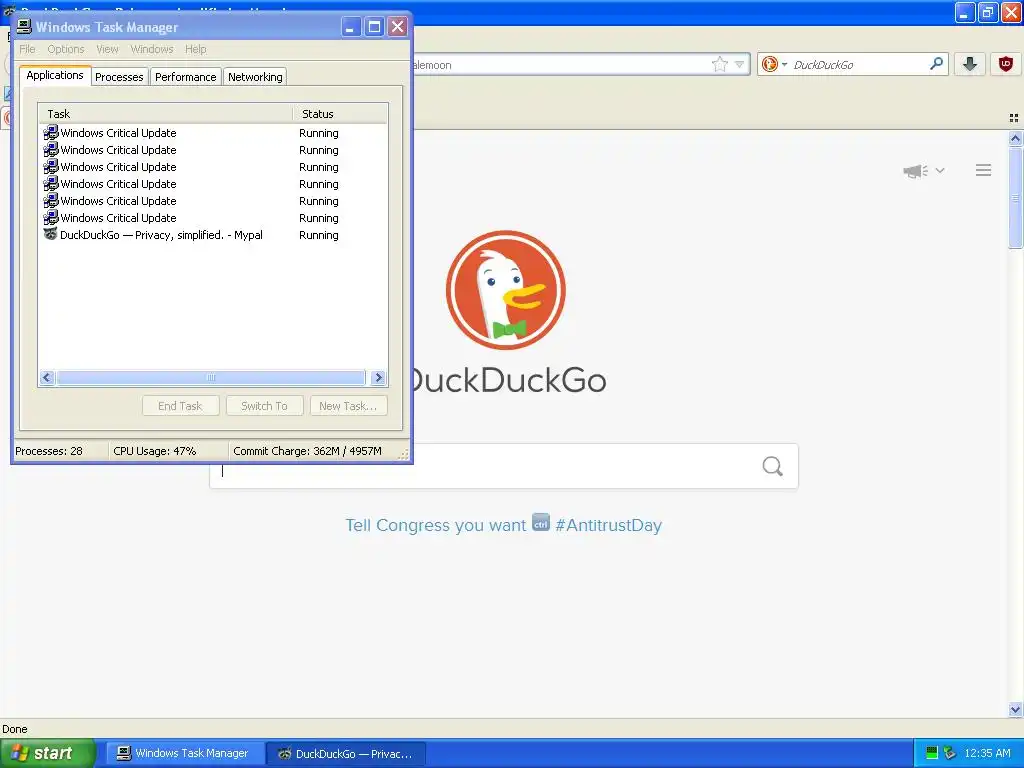Viewport: 1024px width, 768px height.
Task: Select the DuckDuckGo Mypal task row
Action: click(x=213, y=235)
